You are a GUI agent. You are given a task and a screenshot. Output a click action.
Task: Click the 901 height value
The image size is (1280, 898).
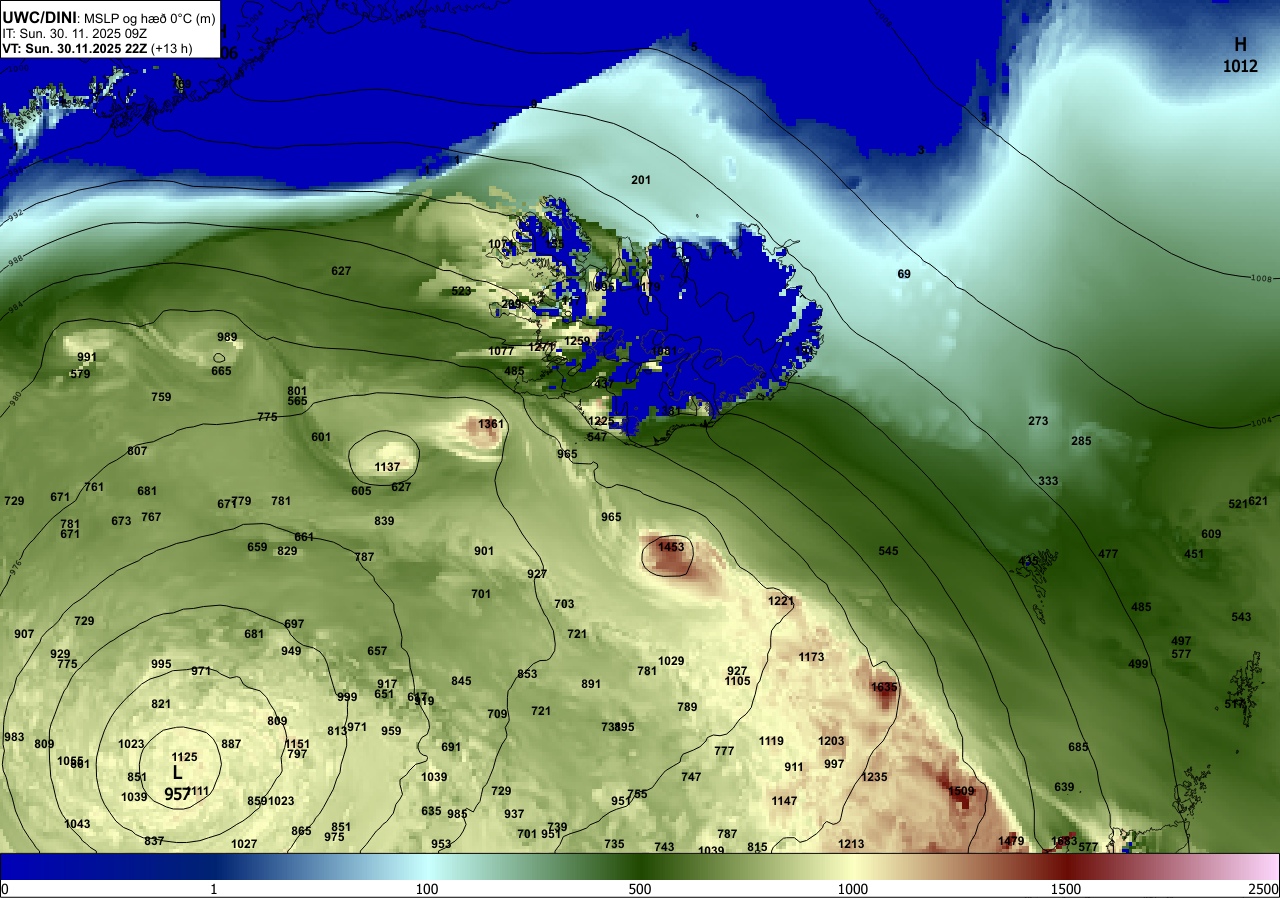point(484,551)
